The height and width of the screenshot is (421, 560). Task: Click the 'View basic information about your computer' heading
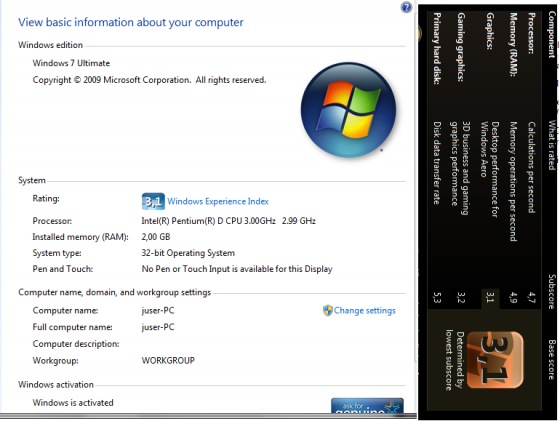tap(131, 22)
